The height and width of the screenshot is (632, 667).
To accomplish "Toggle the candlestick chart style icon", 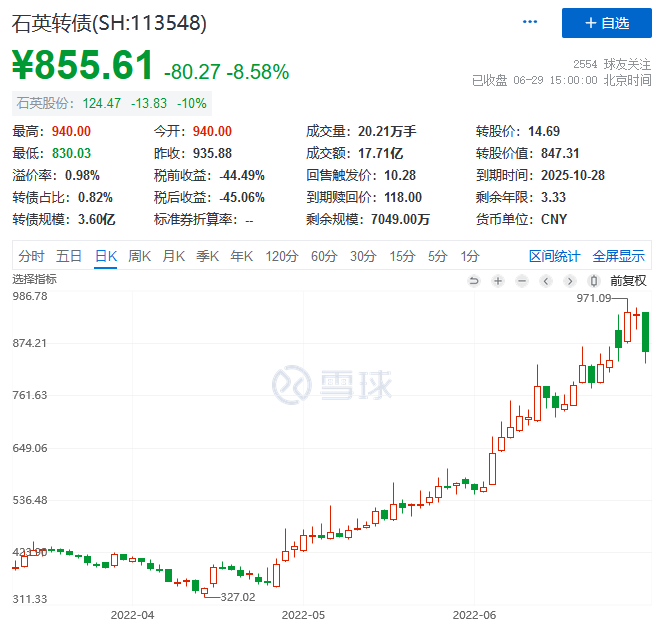I will (x=594, y=281).
